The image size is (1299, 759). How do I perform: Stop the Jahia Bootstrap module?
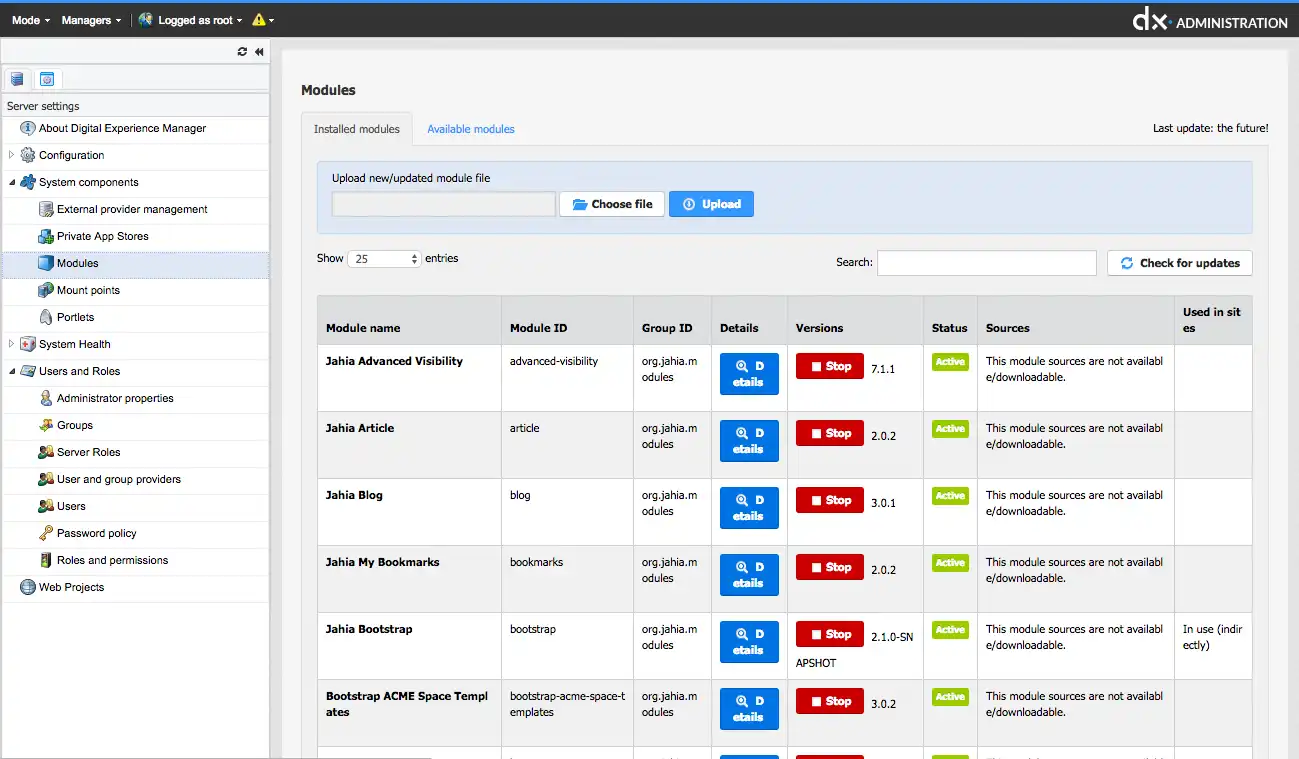tap(829, 634)
